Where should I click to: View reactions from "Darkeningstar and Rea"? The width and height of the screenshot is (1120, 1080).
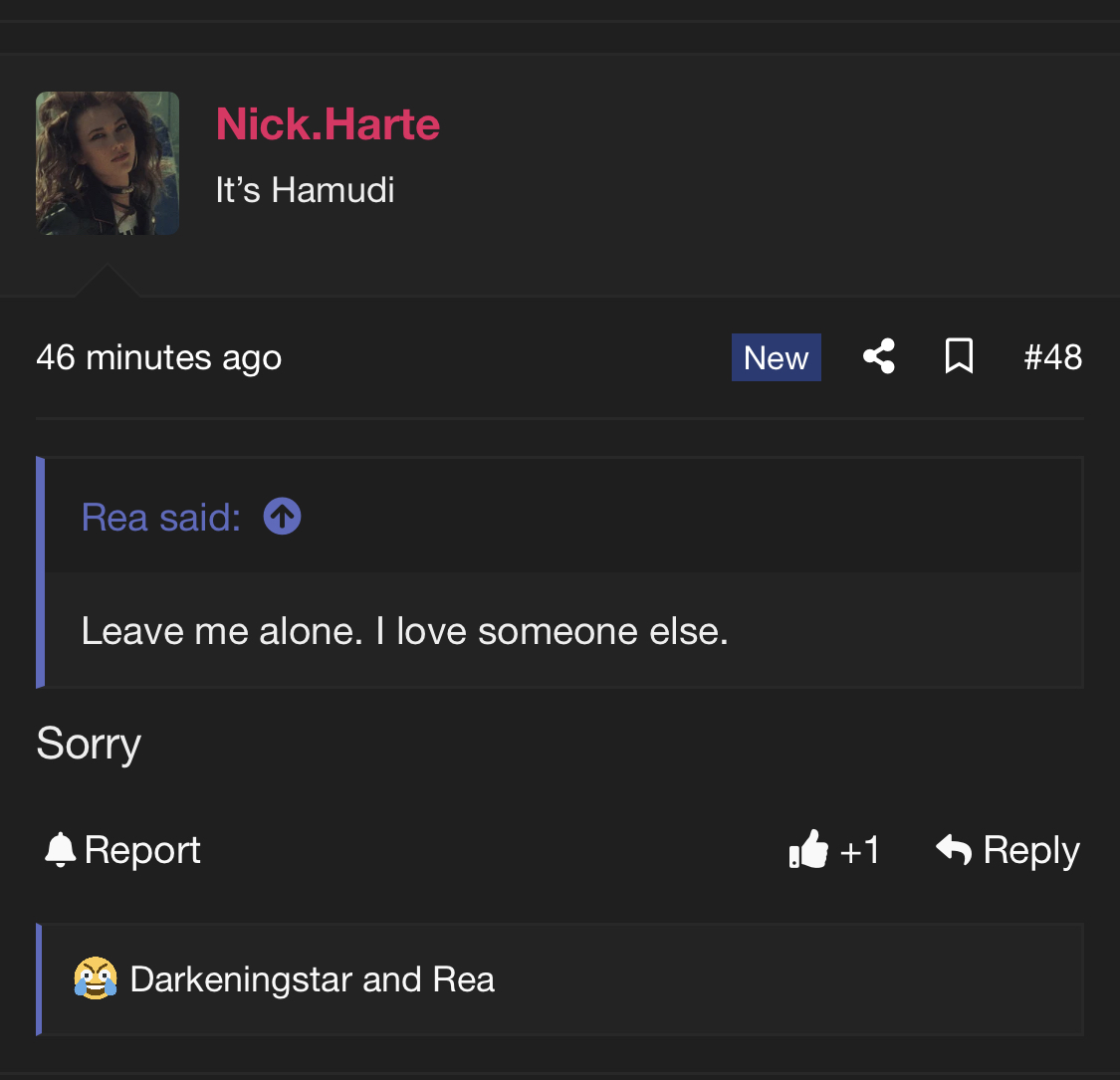click(312, 979)
